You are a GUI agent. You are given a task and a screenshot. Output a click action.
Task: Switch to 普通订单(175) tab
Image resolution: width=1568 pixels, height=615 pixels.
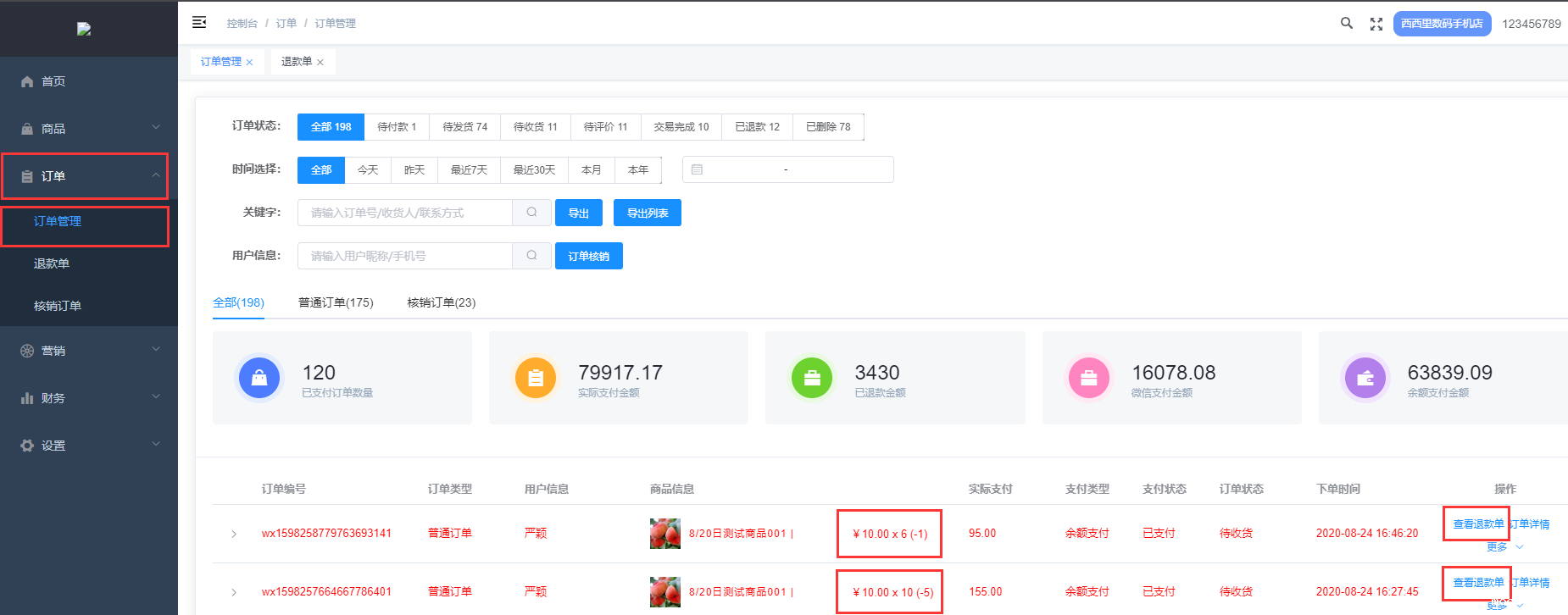pos(336,303)
